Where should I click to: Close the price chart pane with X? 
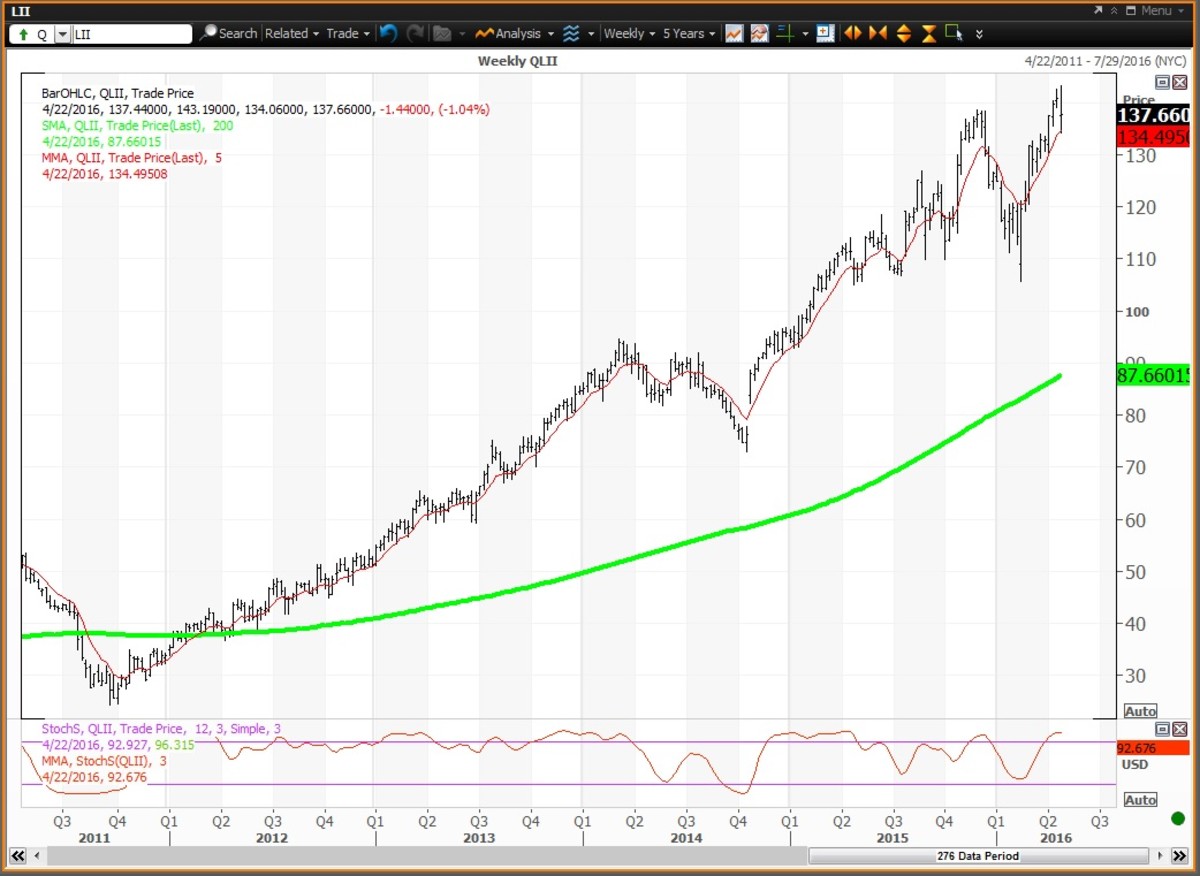(x=1180, y=82)
